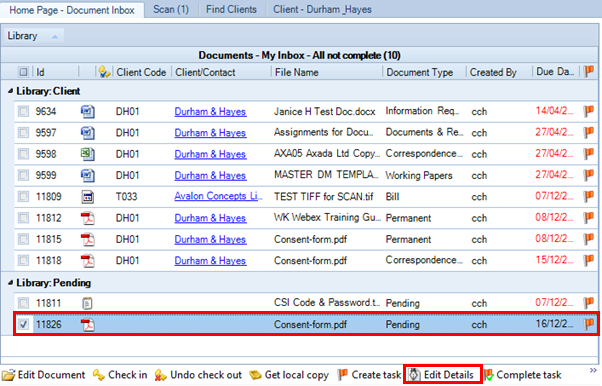Viewport: 602px width, 386px height.
Task: Open Durham & Hayes link on row 9597
Action: pos(210,133)
